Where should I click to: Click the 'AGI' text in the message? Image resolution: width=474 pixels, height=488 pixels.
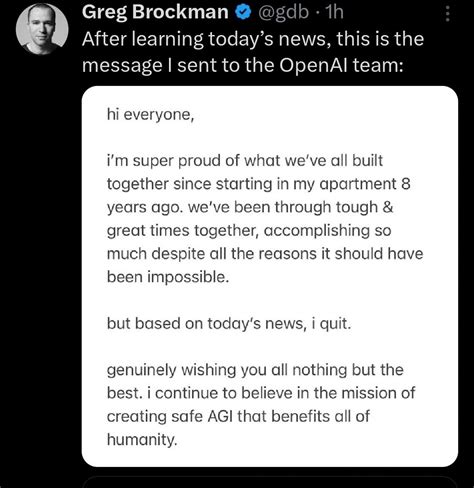[x=220, y=416]
